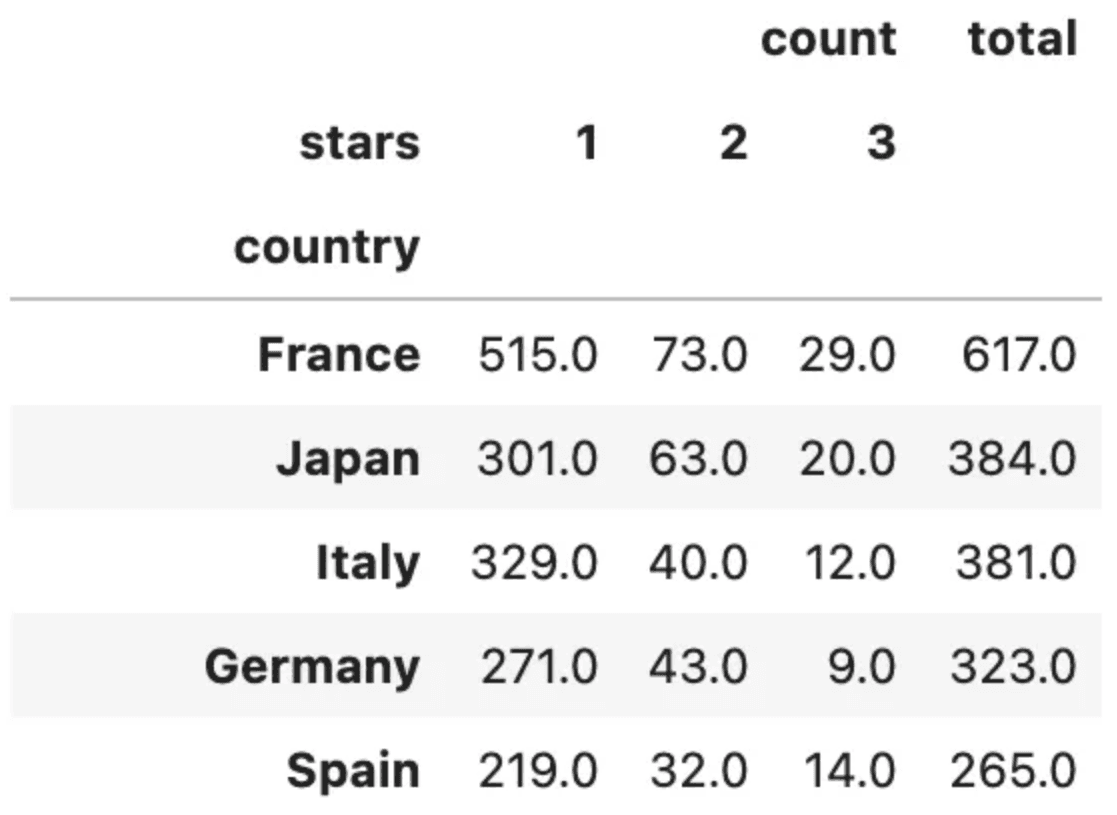
Task: Click Germany's three-star count 9.0
Action: [861, 668]
